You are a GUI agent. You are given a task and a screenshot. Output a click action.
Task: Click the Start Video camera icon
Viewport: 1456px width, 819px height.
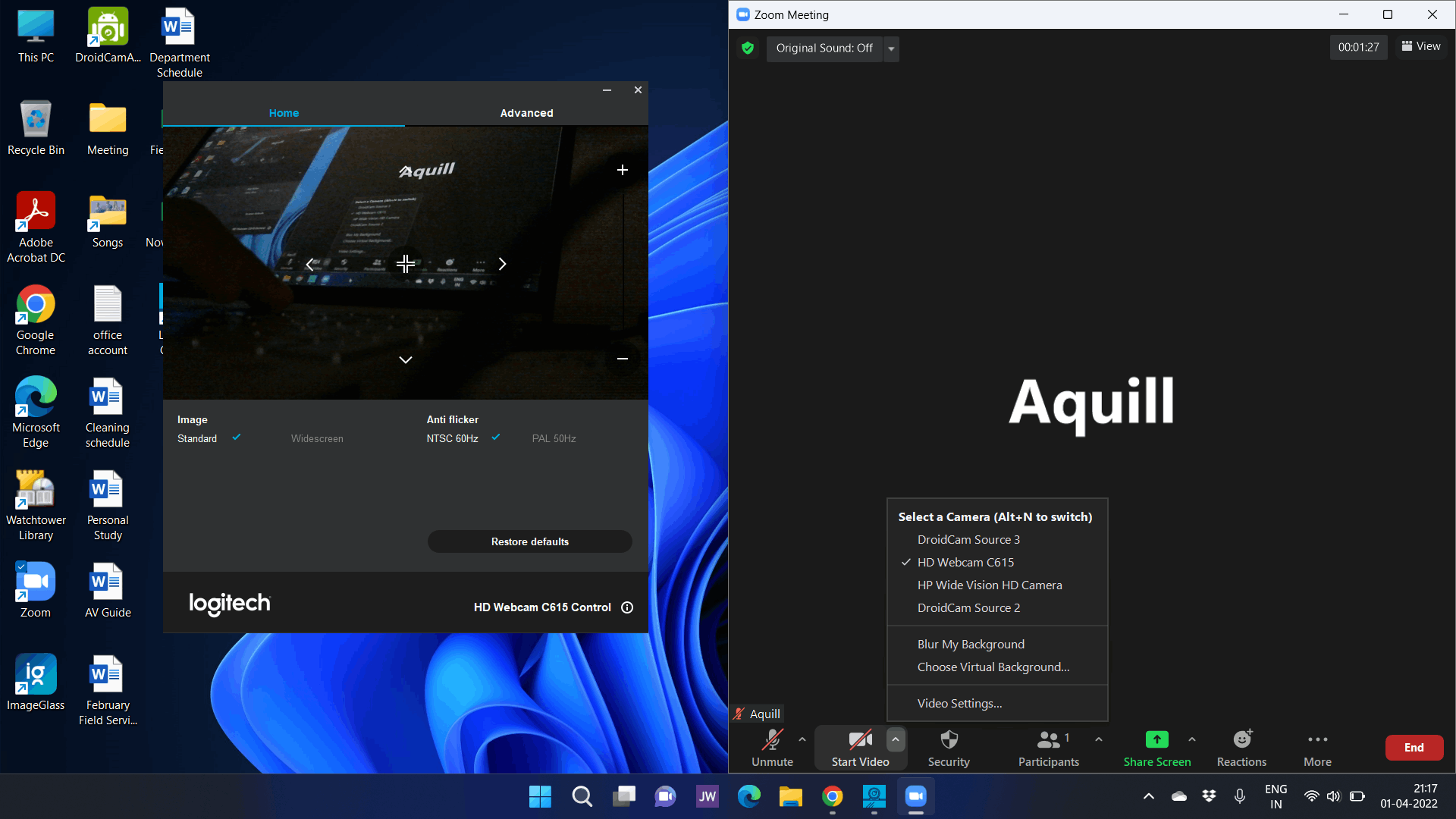(x=860, y=740)
